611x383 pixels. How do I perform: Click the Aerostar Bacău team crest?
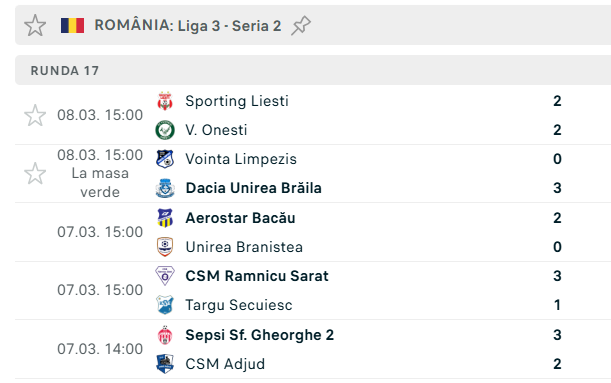(x=165, y=218)
